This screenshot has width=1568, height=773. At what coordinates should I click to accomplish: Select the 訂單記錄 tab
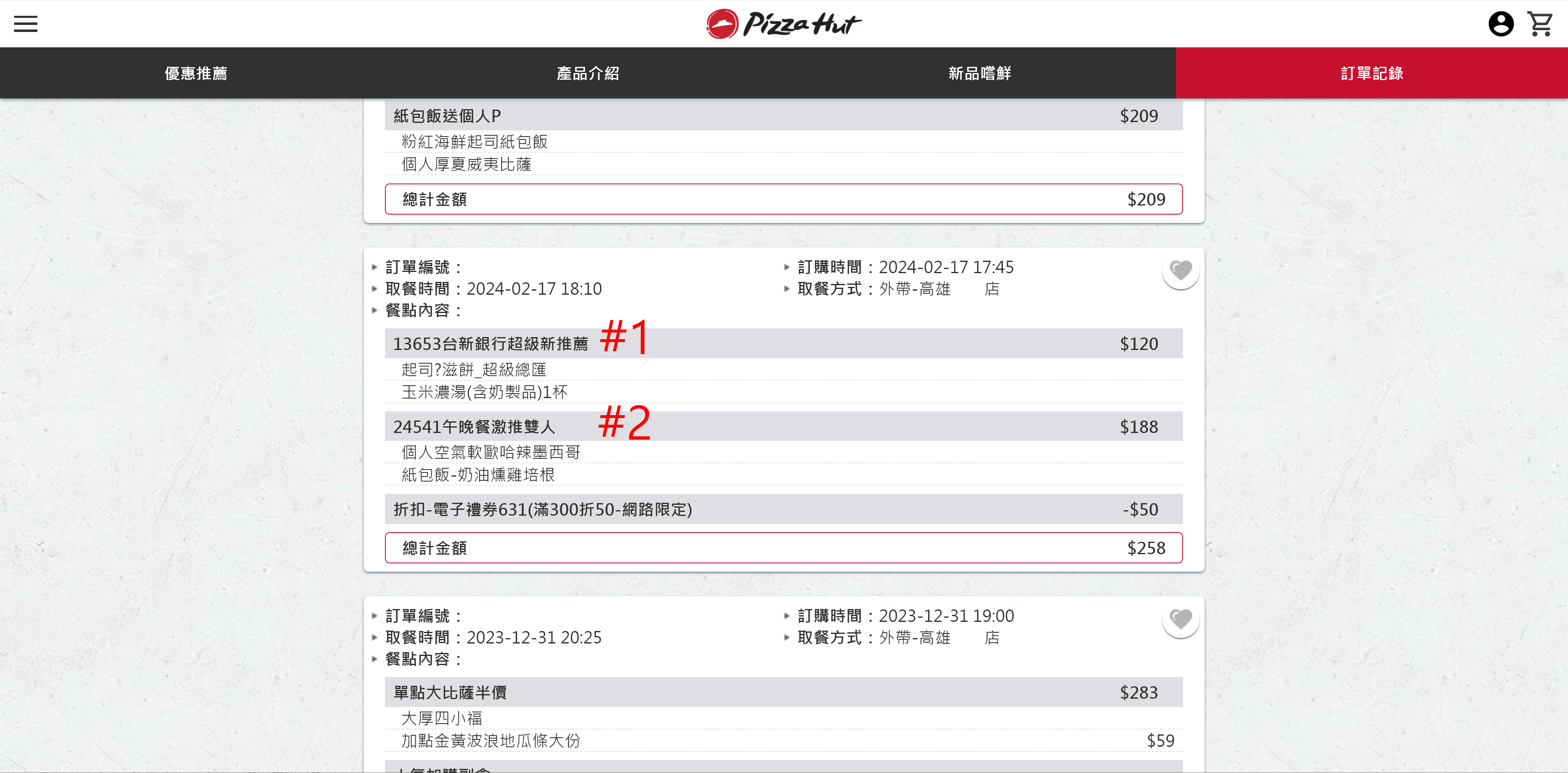(x=1372, y=73)
